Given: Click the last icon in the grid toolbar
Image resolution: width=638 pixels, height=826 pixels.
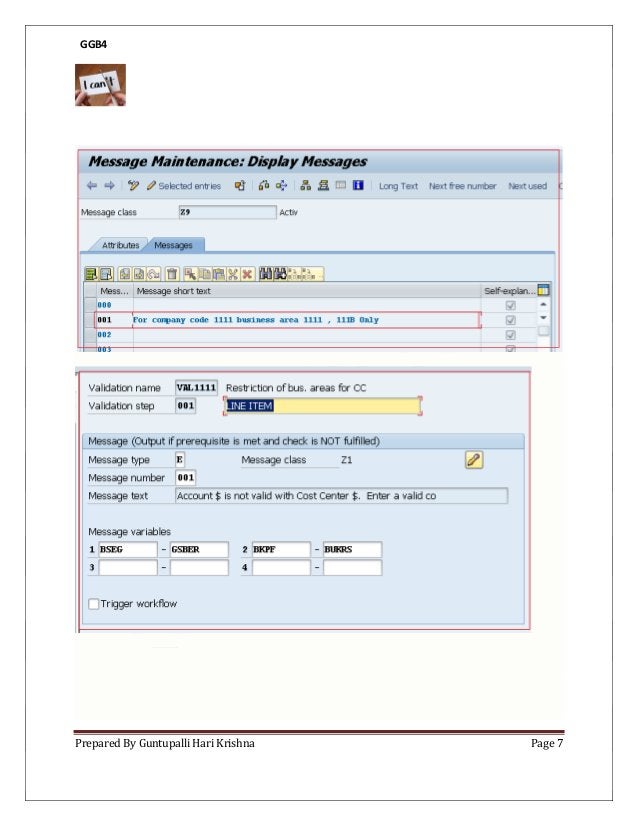Looking at the screenshot, I should pos(311,274).
